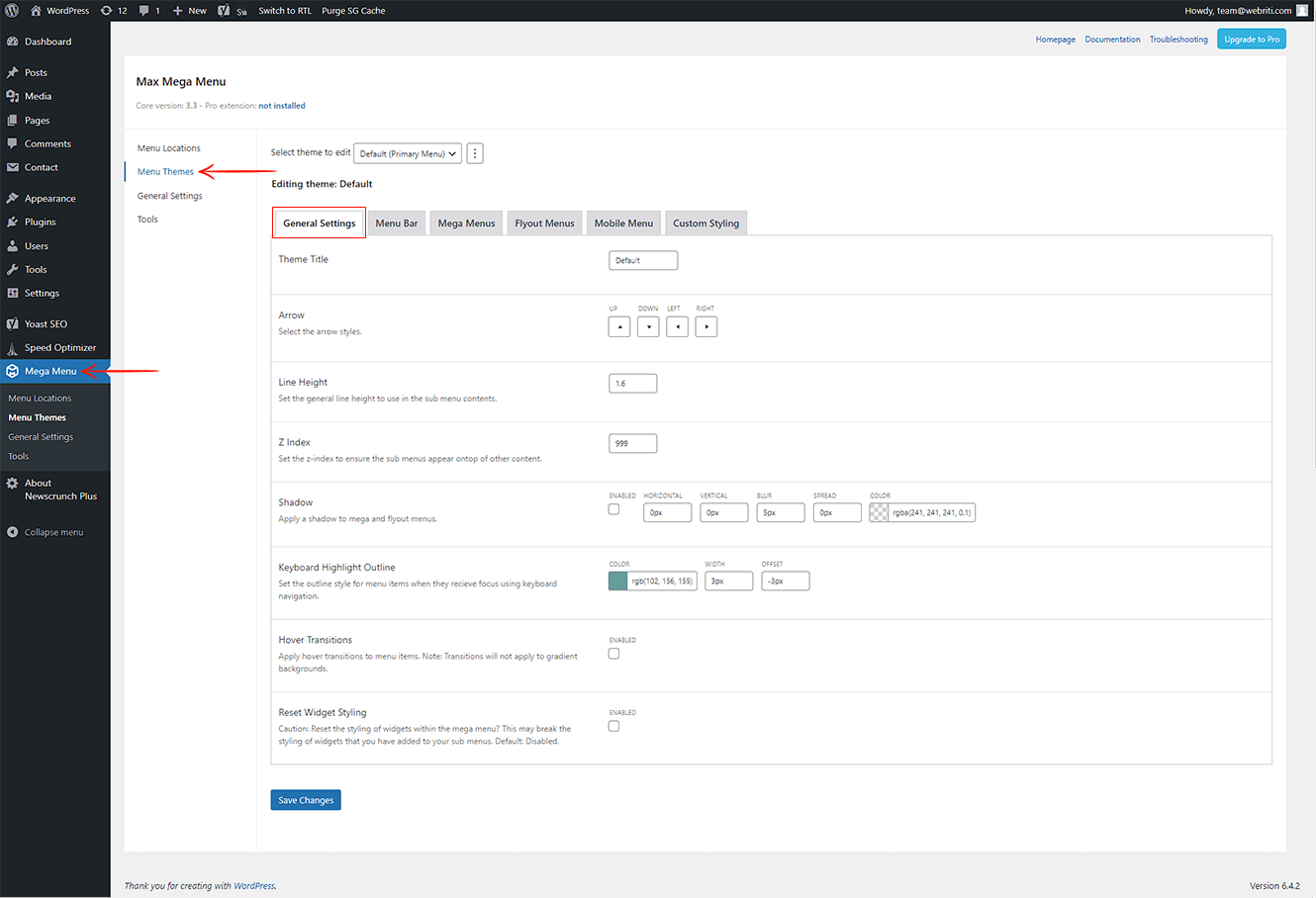Screen dimensions: 1316x898
Task: Open the DOWN arrow style selector
Action: [648, 326]
